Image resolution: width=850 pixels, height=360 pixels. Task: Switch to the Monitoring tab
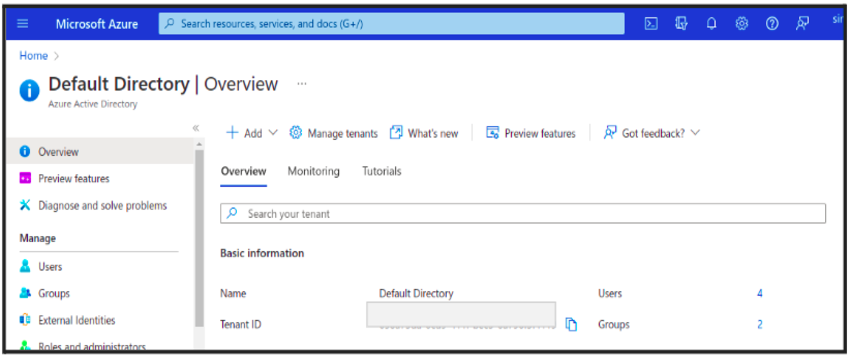pos(313,171)
